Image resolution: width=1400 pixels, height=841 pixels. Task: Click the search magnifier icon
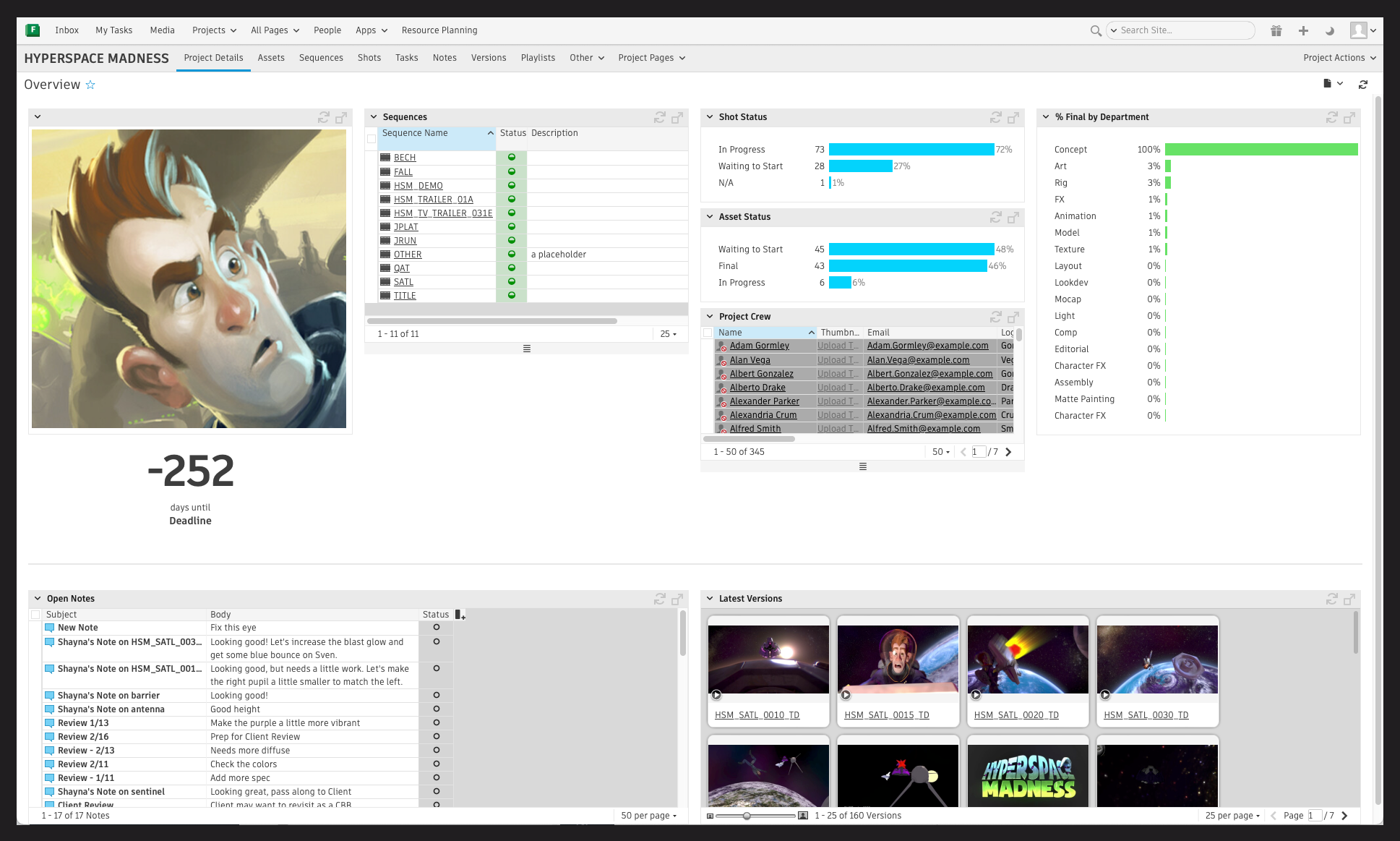pyautogui.click(x=1096, y=30)
